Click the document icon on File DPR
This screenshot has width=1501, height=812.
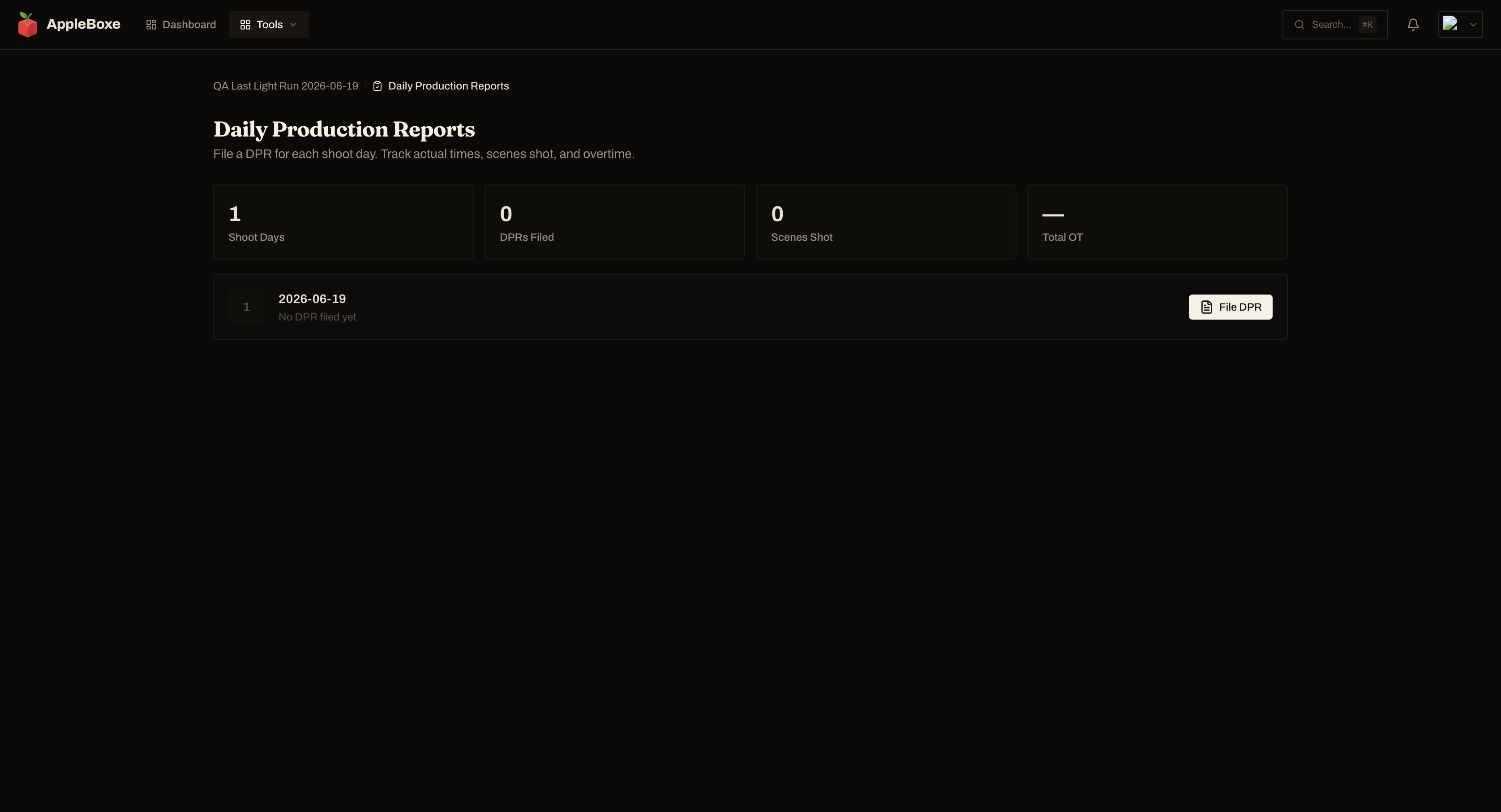1207,307
